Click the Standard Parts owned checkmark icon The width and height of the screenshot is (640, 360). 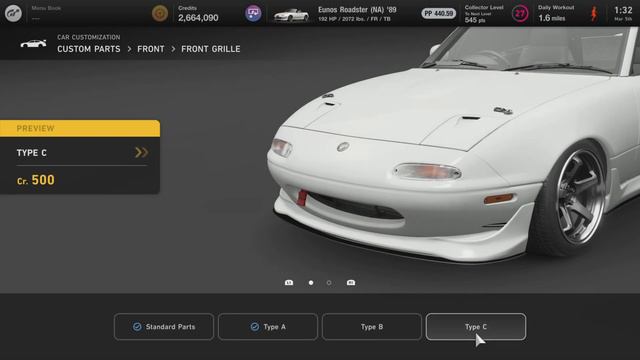137,327
